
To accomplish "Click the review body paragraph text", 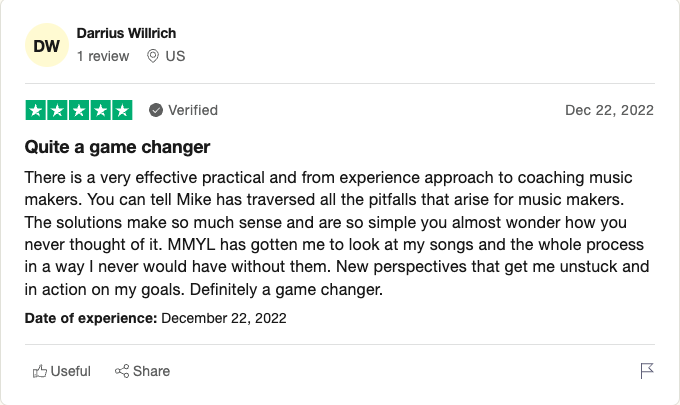I will [338, 233].
